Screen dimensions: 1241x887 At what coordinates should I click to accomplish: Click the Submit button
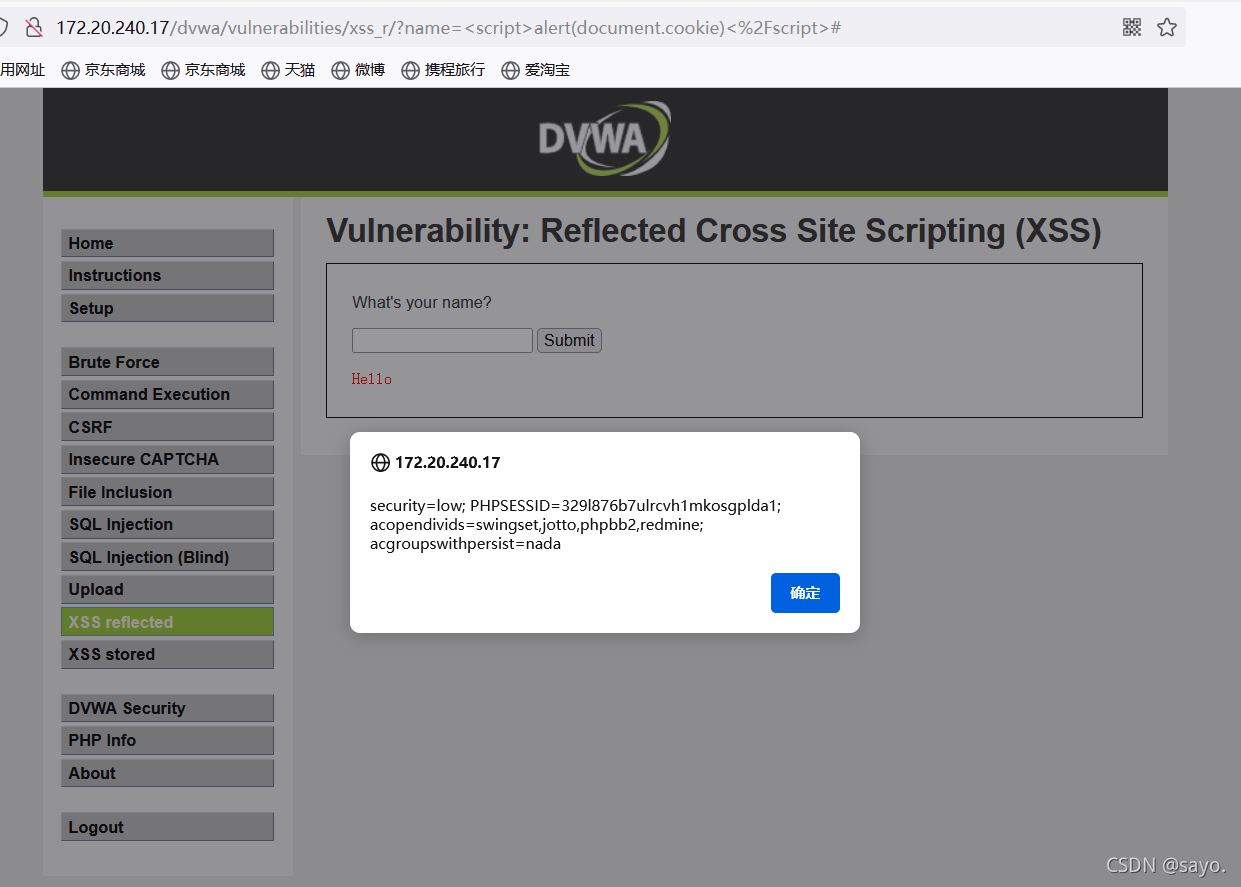tap(569, 340)
